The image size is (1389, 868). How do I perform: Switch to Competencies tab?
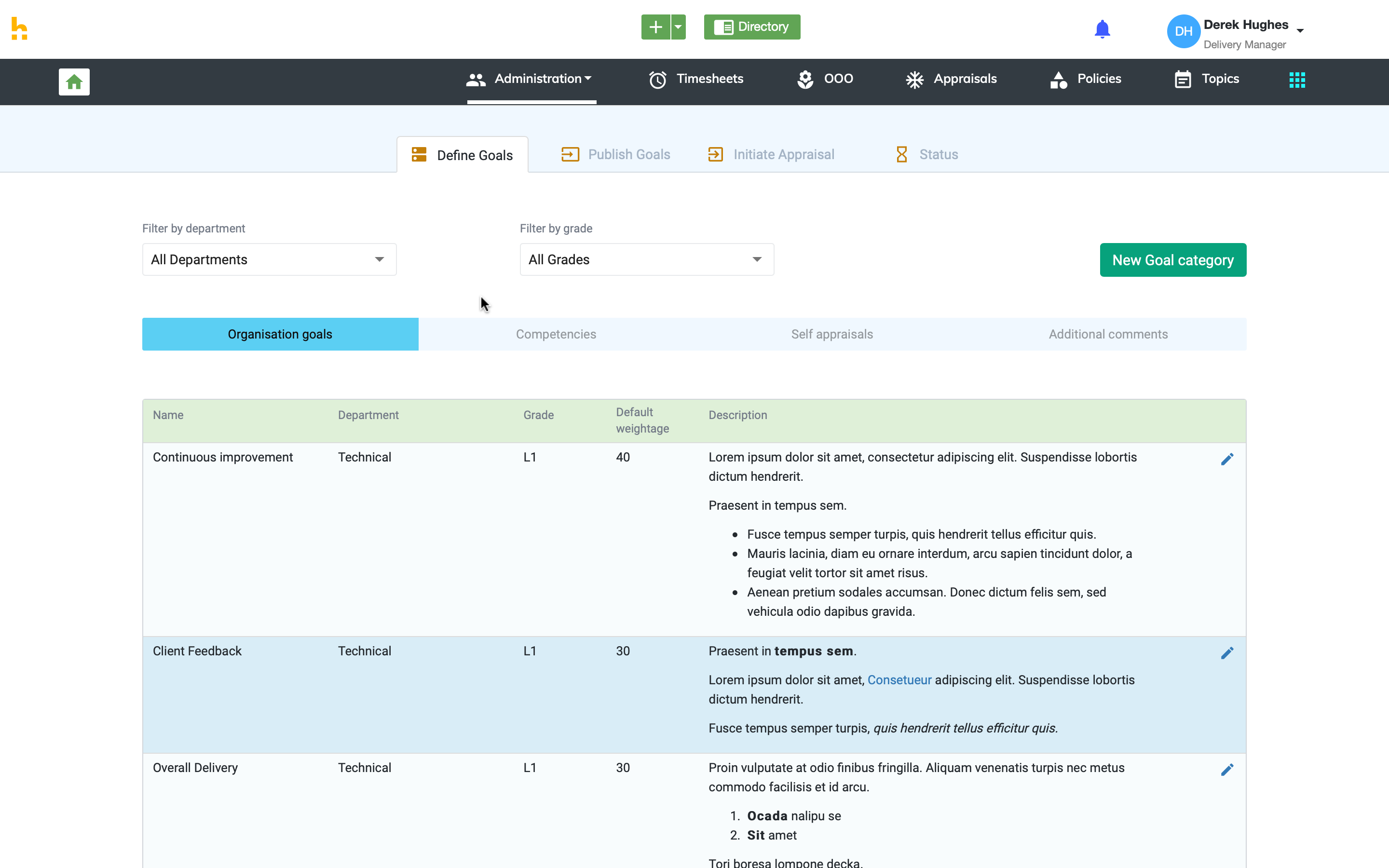coord(556,334)
